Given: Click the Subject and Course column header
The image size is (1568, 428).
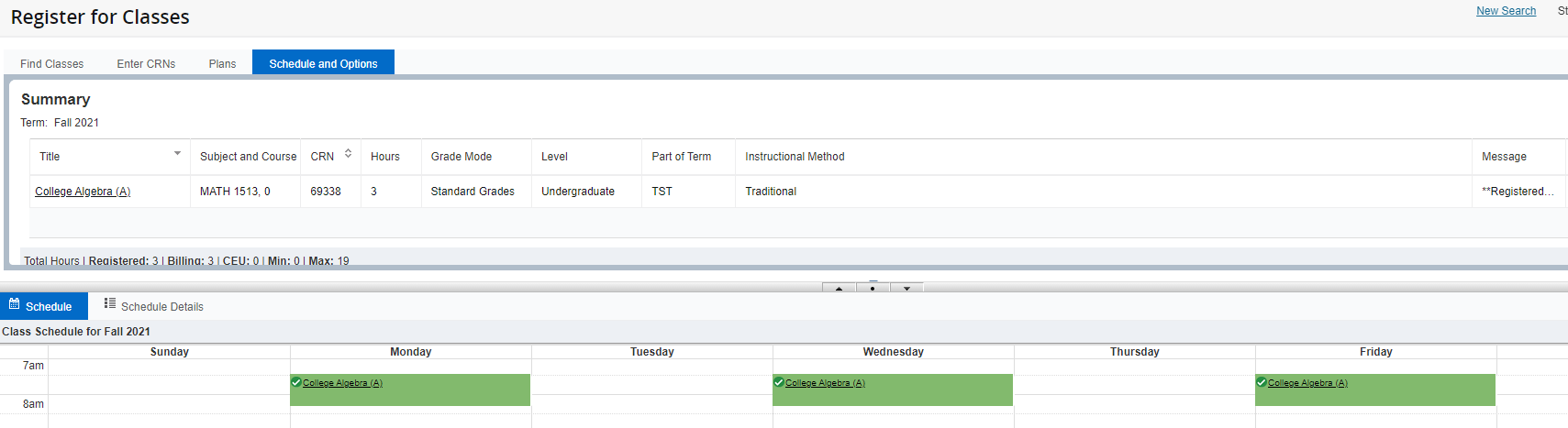Looking at the screenshot, I should [248, 157].
